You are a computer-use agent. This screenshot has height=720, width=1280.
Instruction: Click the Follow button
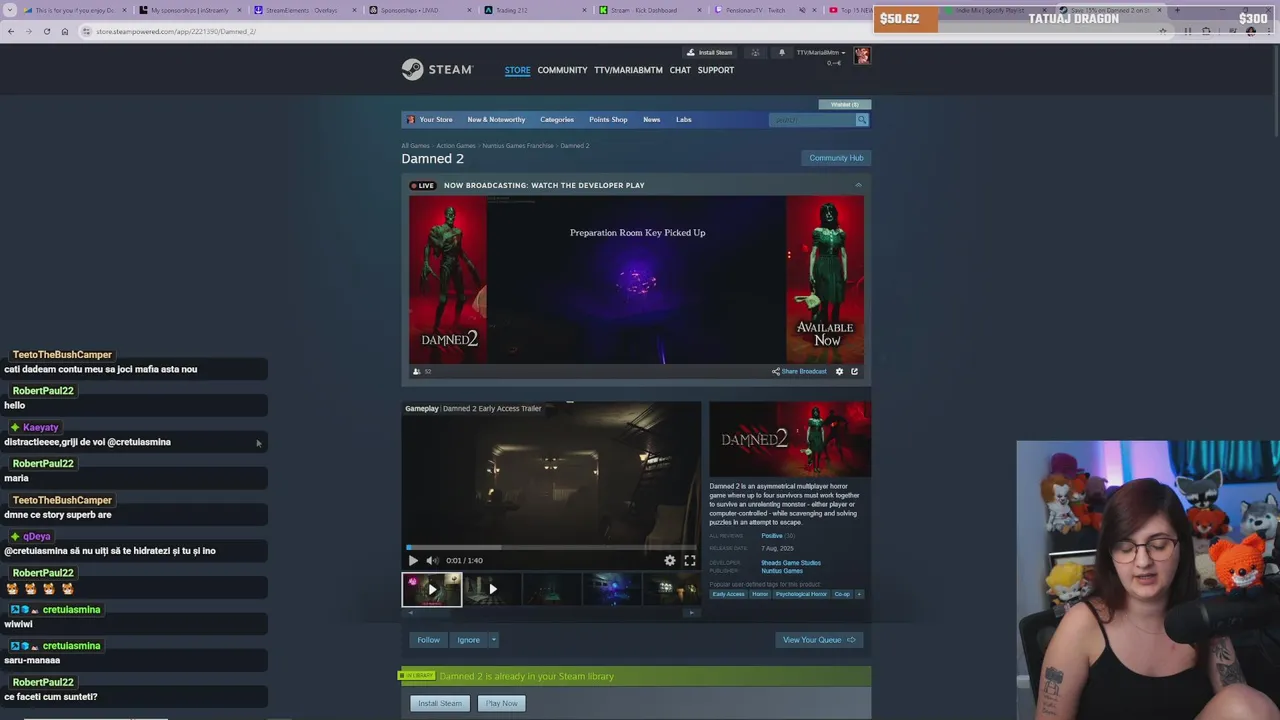coord(428,640)
